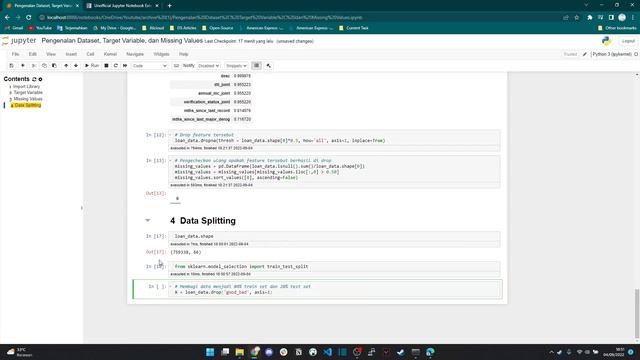Open Windows Start menu
The height and width of the screenshot is (360, 640).
210,352
